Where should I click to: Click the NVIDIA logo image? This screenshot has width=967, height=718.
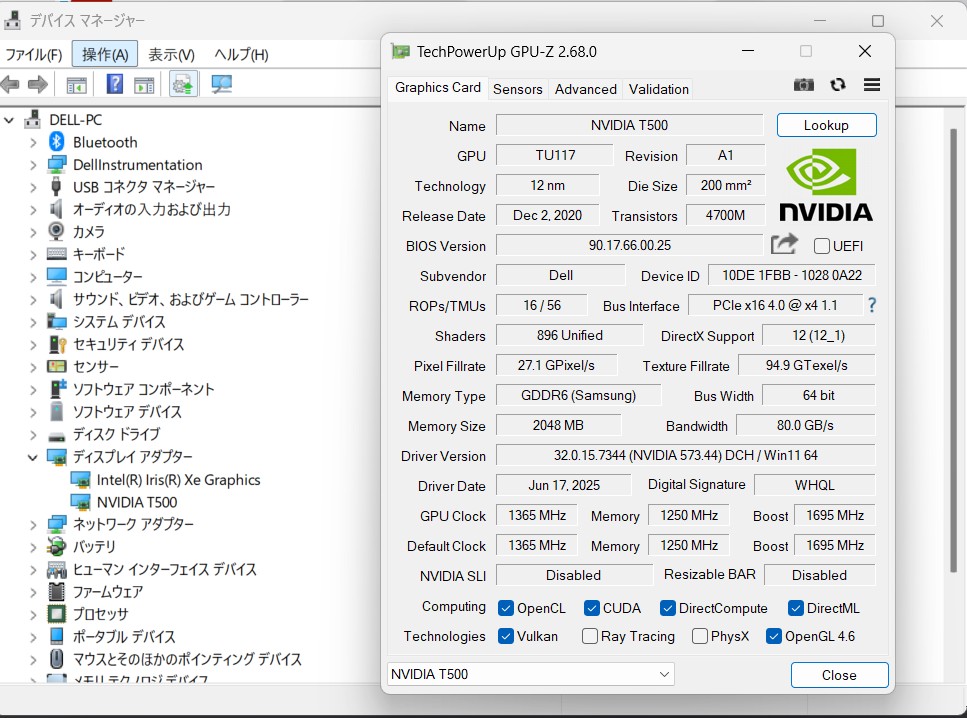pyautogui.click(x=825, y=185)
